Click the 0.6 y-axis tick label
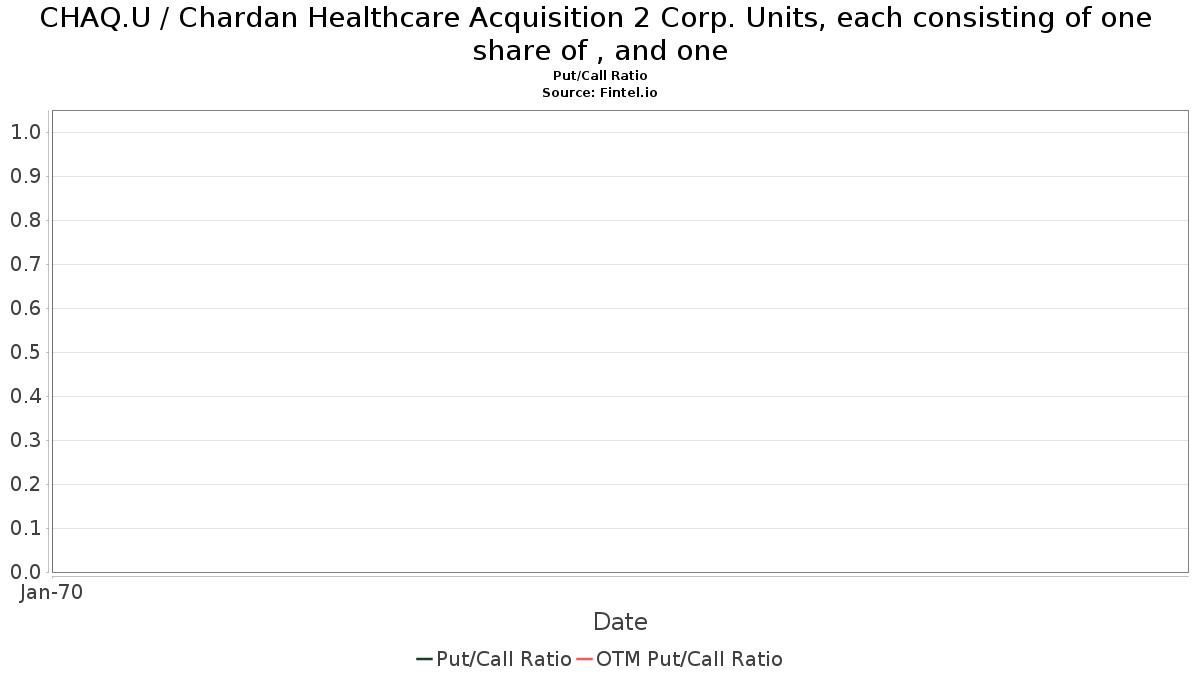Viewport: 1200px width, 675px height. click(x=25, y=308)
